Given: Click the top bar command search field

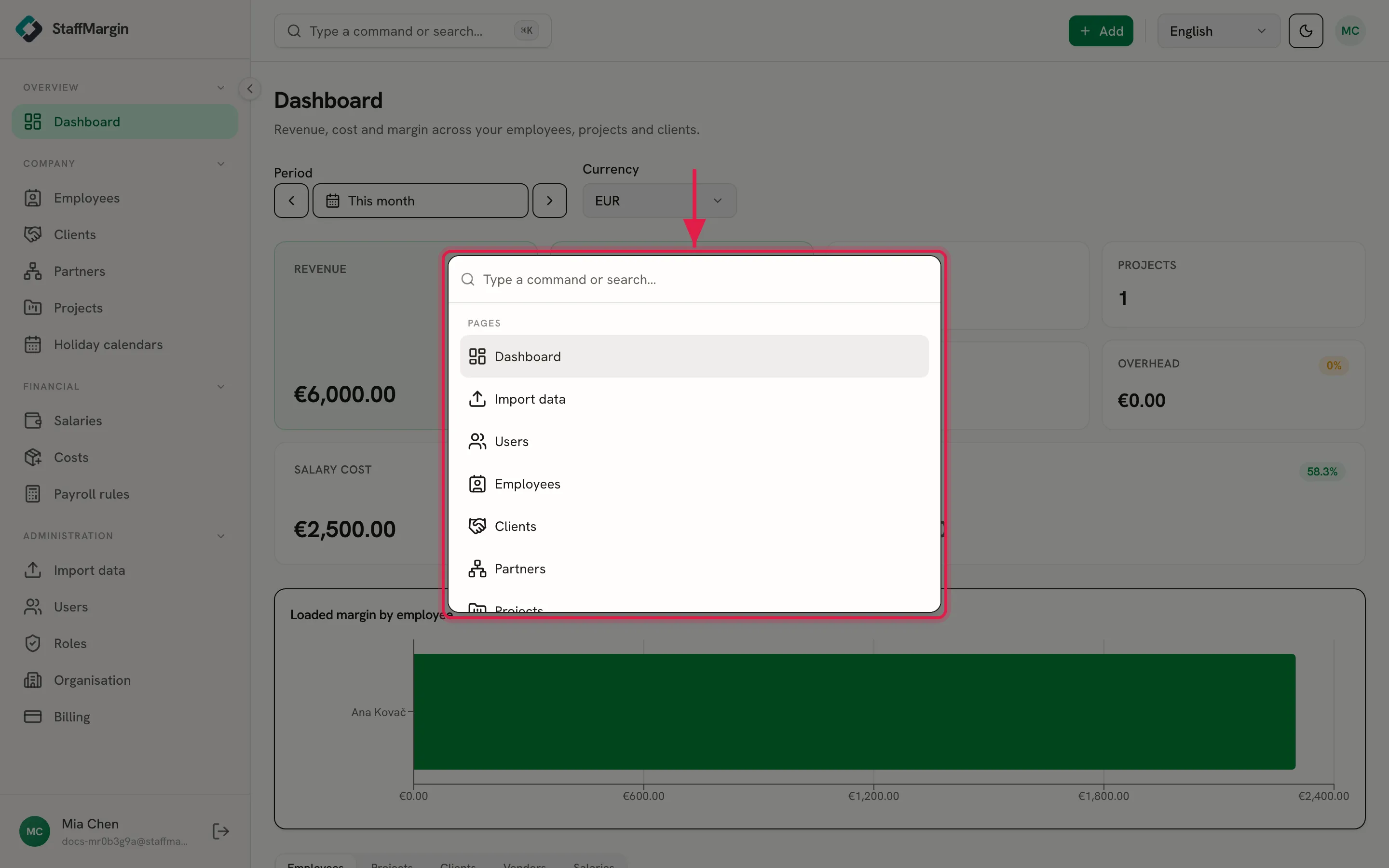Looking at the screenshot, I should [x=413, y=31].
